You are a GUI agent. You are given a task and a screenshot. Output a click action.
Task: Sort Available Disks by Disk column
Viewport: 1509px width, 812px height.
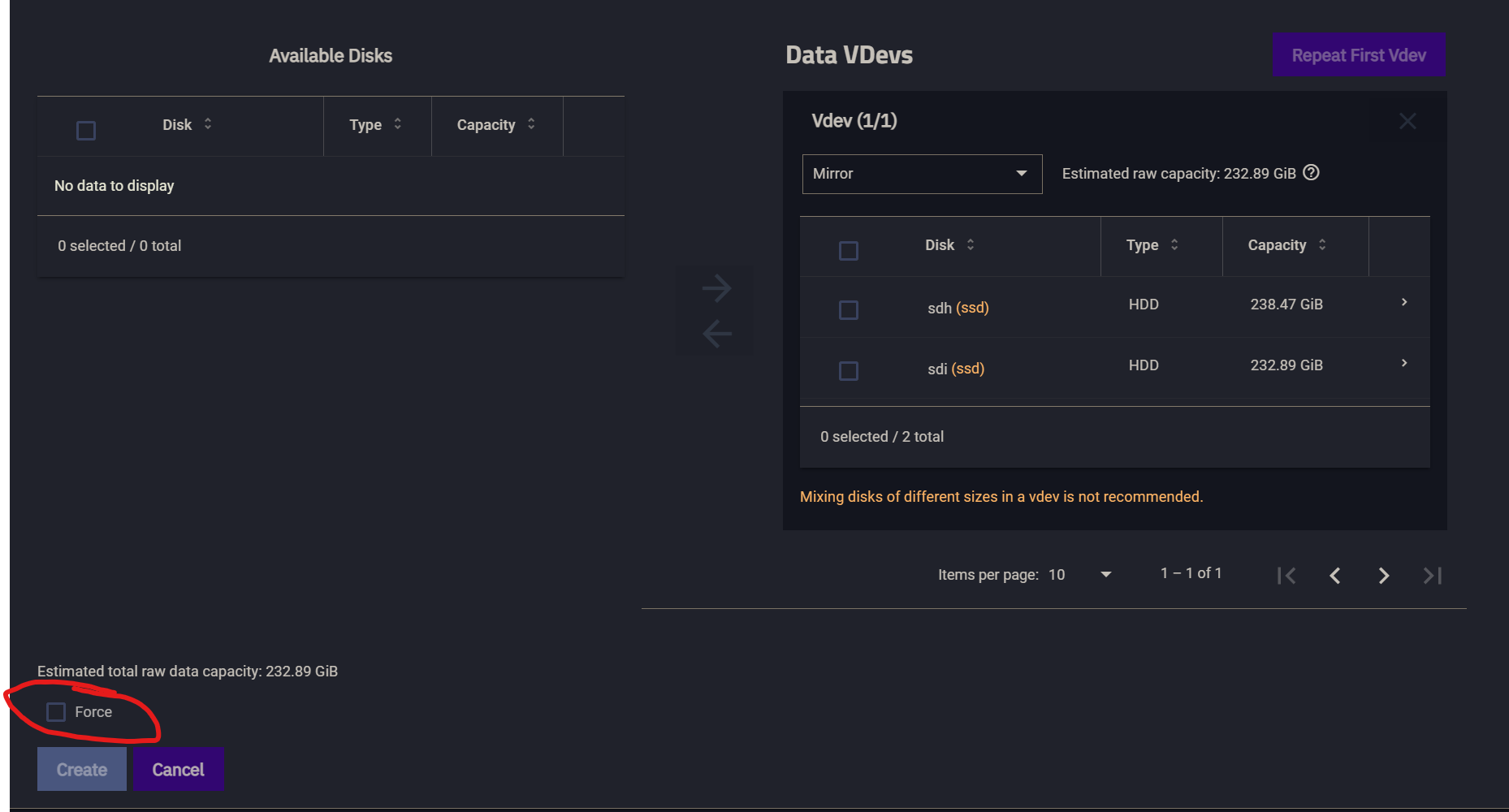187,124
